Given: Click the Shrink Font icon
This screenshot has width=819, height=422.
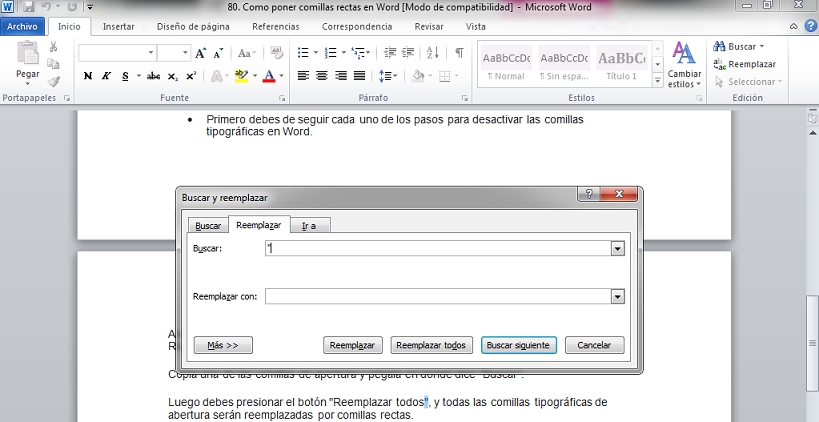Looking at the screenshot, I should (218, 53).
